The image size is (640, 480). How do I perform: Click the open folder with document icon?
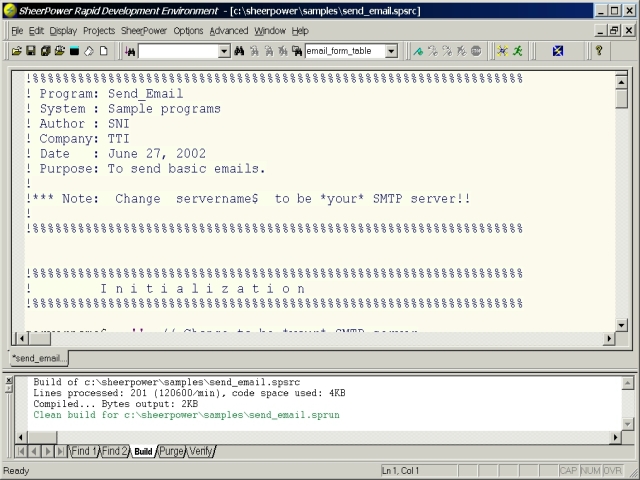click(60, 51)
